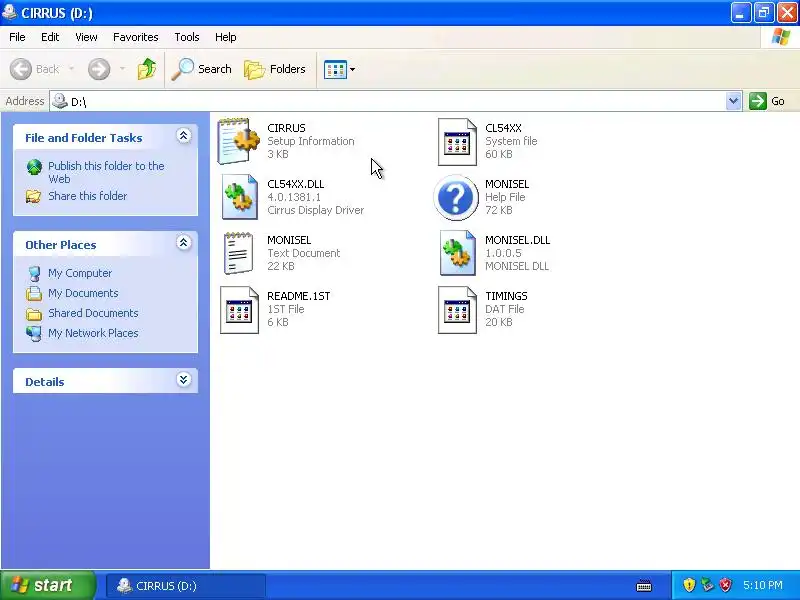Open the Forward history dropdown arrow

(122, 69)
